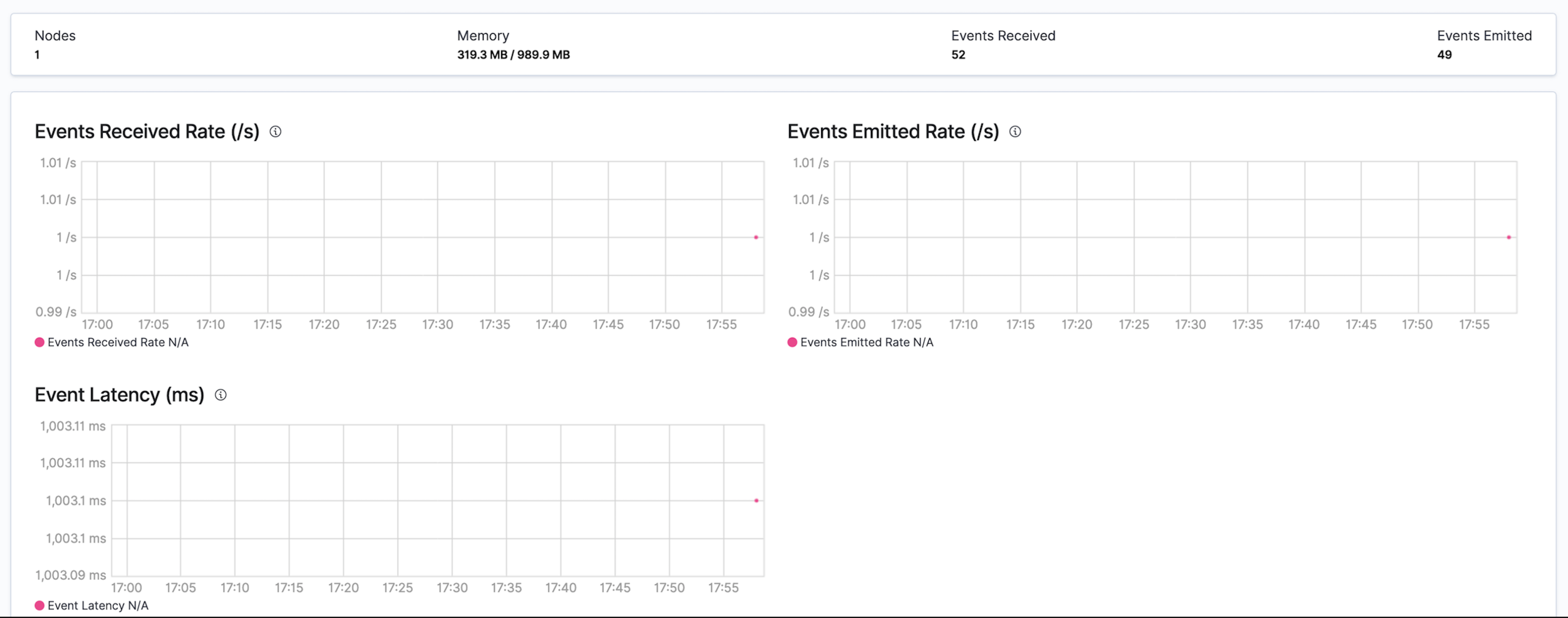Click the info icon beside Events Received Rate

pos(276,131)
